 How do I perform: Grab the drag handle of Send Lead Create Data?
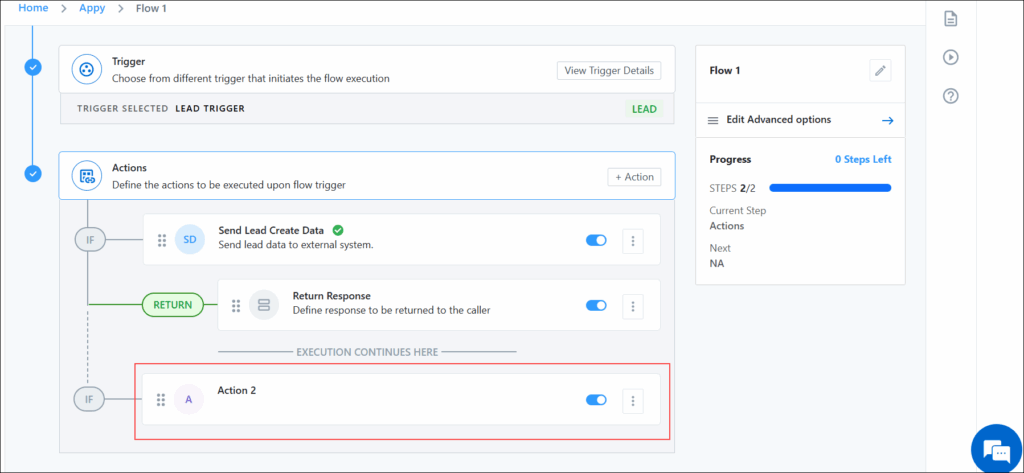[162, 240]
